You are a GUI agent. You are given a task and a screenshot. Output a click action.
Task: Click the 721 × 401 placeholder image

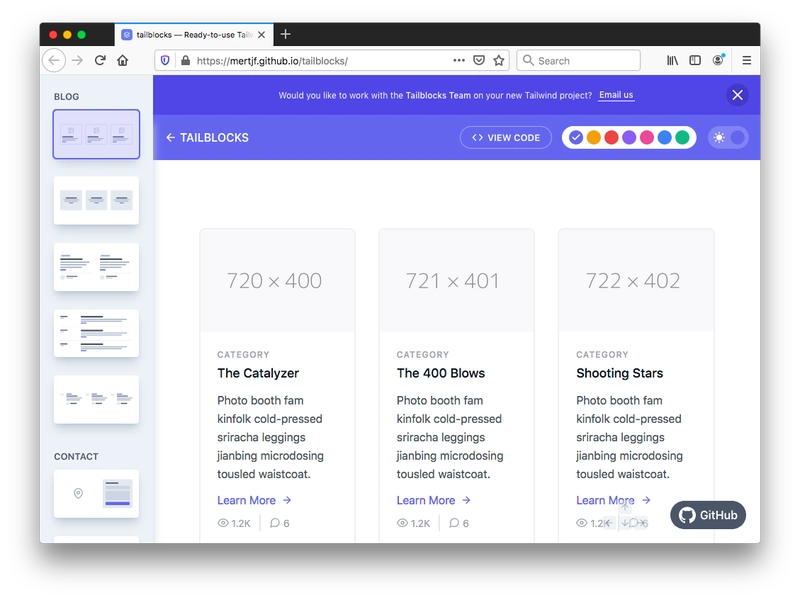click(457, 281)
